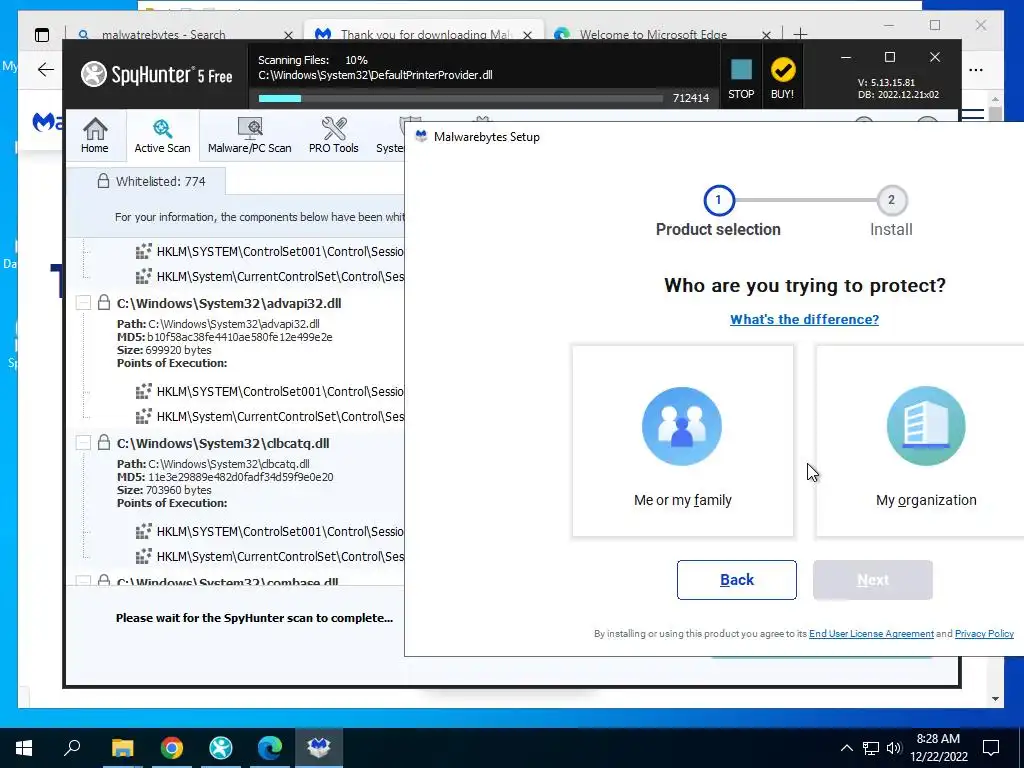
Task: Open Malware/PC Scan in SpyHunter
Action: tap(249, 136)
